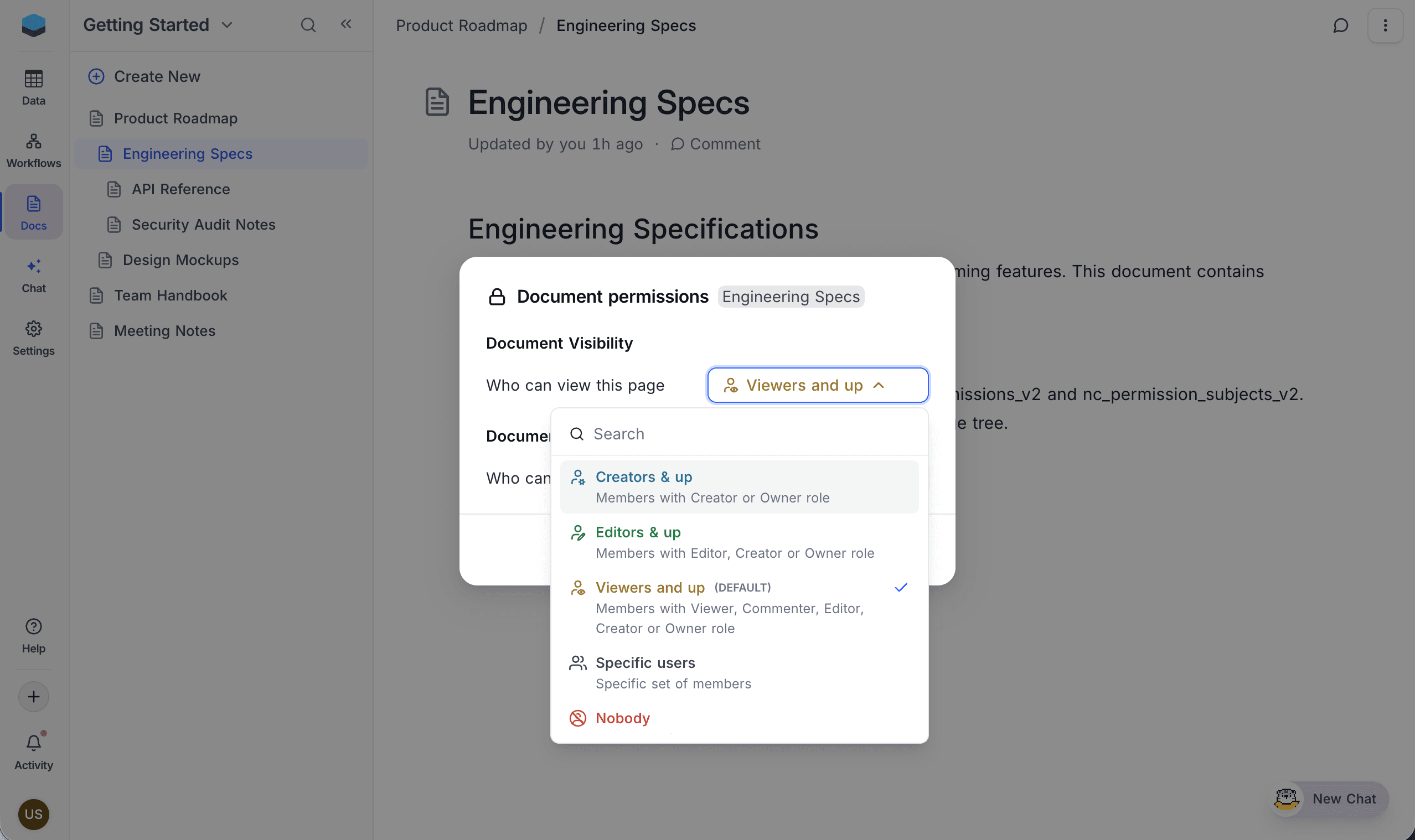Open the Getting Started workspace switcher
Image resolution: width=1415 pixels, height=840 pixels.
(x=157, y=25)
